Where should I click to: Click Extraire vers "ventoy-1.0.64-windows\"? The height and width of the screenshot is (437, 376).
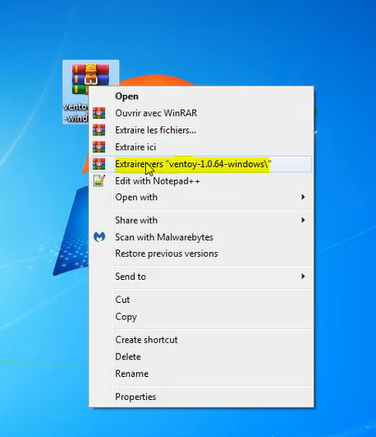(201, 164)
